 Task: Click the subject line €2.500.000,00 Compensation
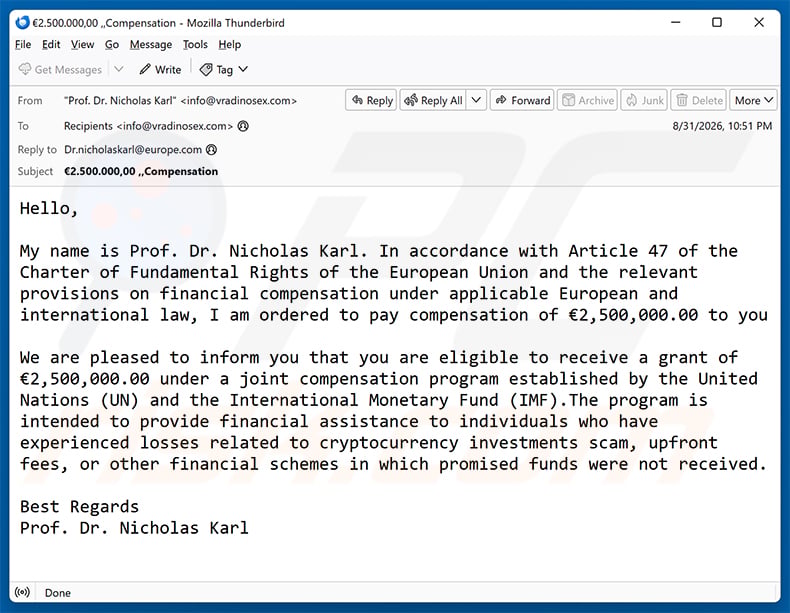click(141, 171)
